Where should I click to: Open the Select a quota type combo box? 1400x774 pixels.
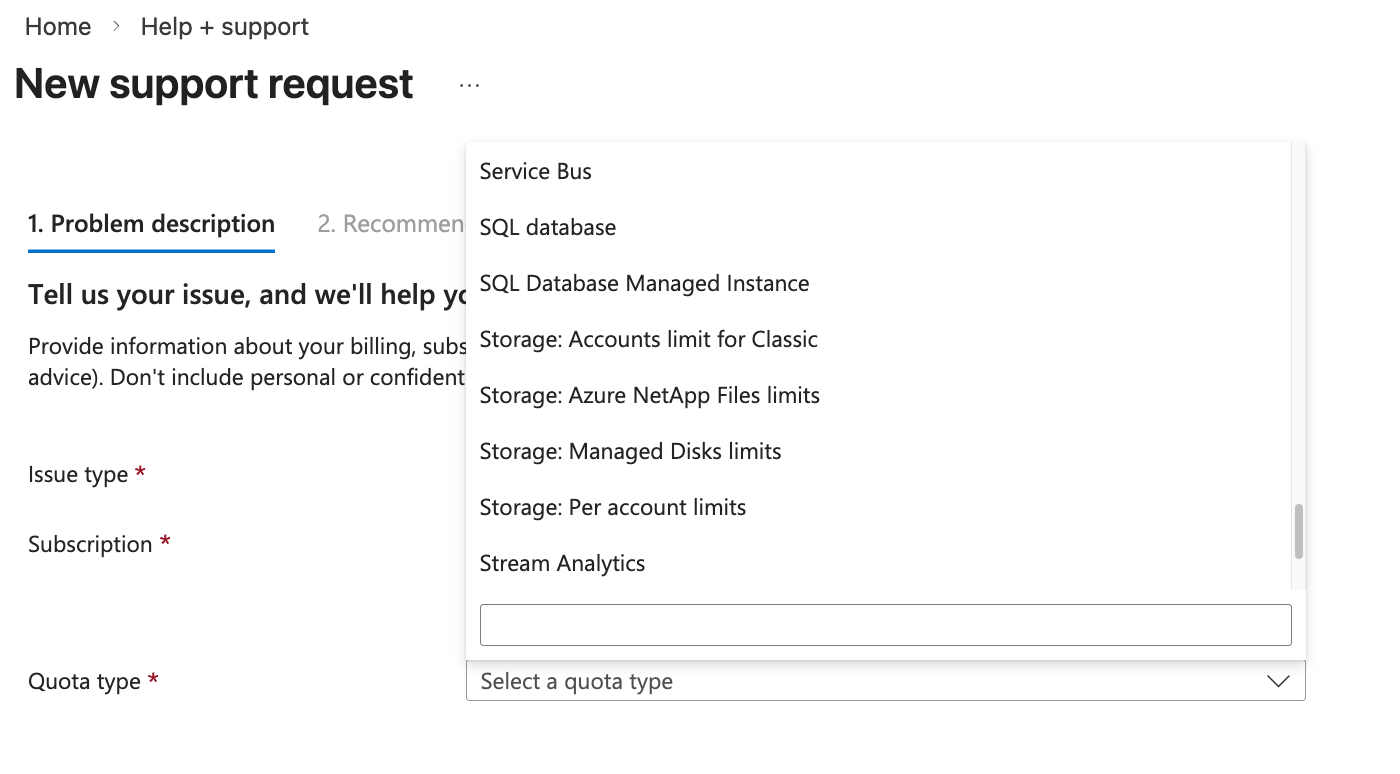(885, 681)
